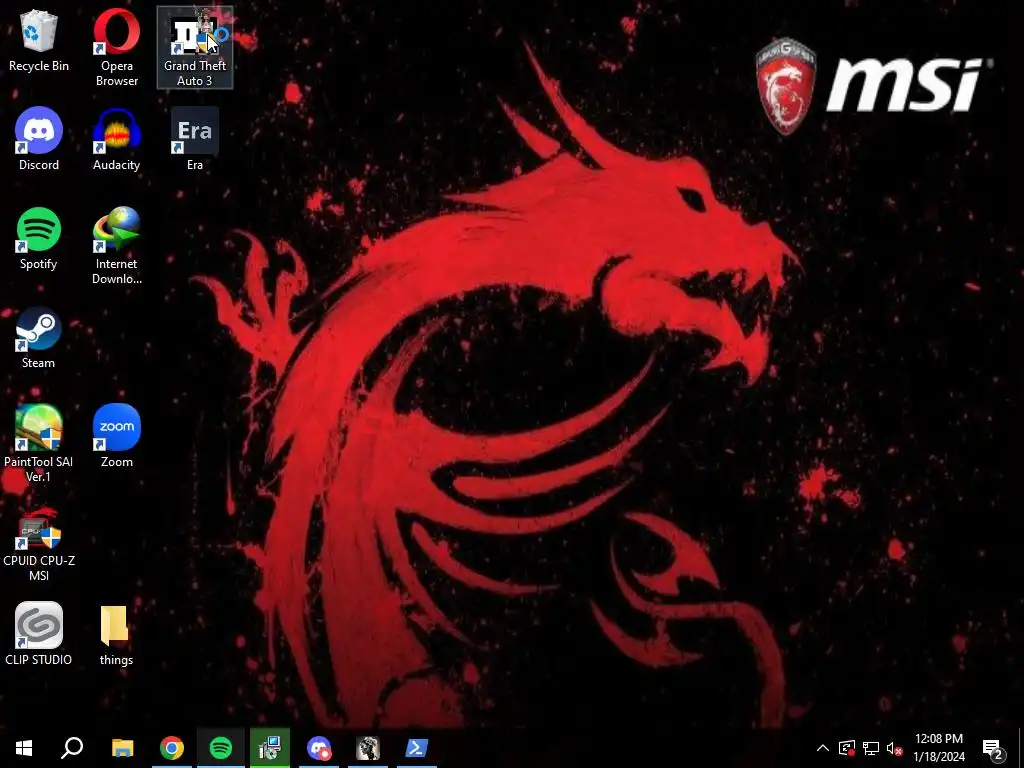Select the Audacity desktop shortcut
This screenshot has height=768, width=1024.
[x=116, y=139]
